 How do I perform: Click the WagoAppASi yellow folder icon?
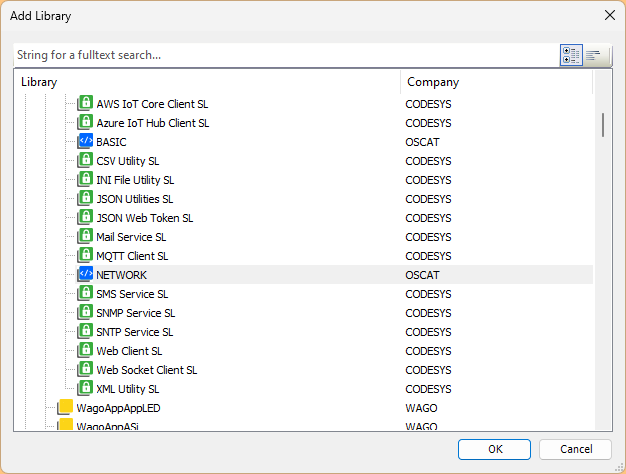pos(65,424)
